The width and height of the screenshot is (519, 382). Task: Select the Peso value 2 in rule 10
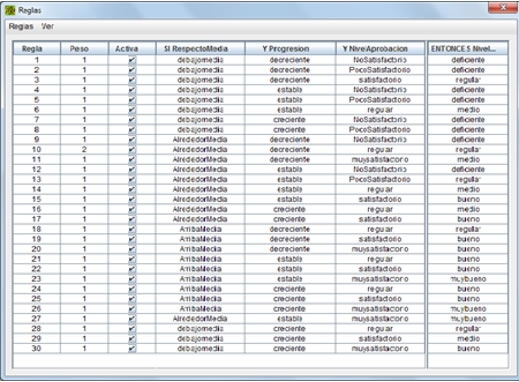(84, 150)
